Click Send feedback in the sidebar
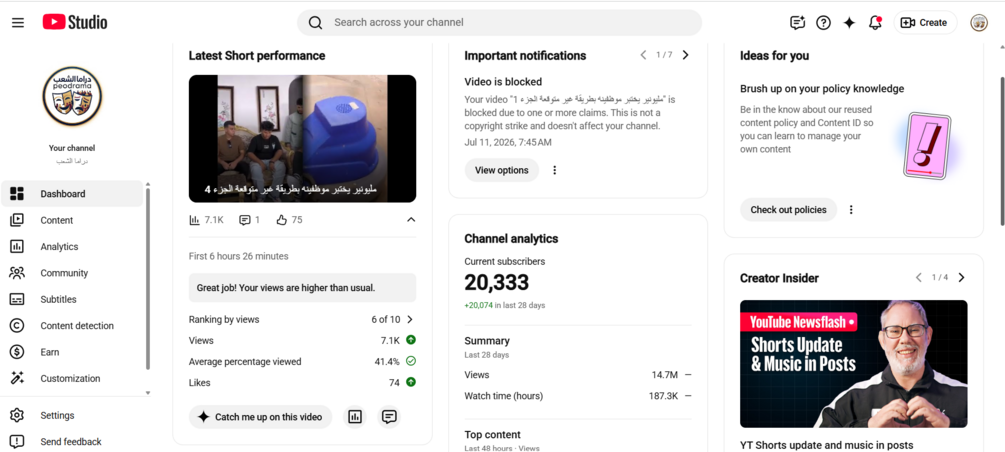The image size is (1005, 452). tap(72, 442)
